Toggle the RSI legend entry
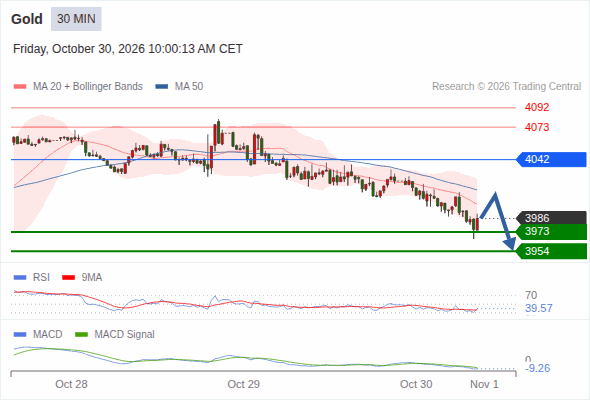The height and width of the screenshot is (400, 590). 32,277
